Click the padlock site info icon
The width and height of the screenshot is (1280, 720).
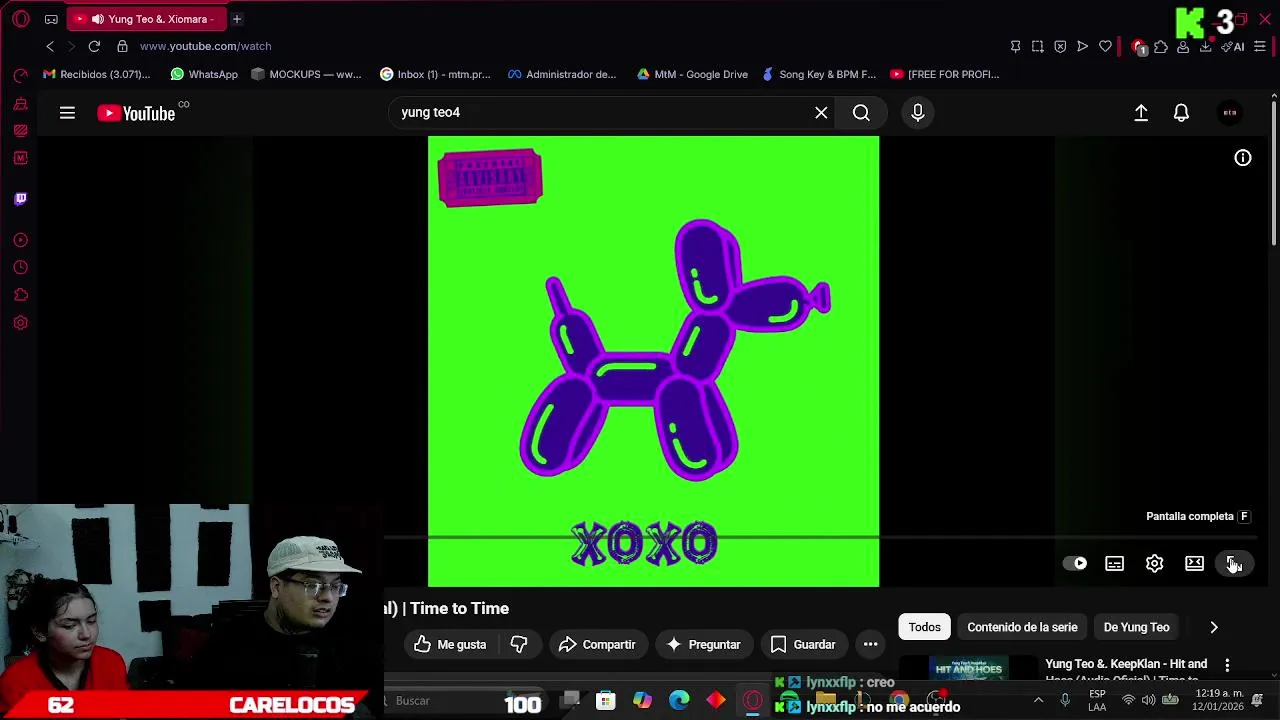(122, 46)
